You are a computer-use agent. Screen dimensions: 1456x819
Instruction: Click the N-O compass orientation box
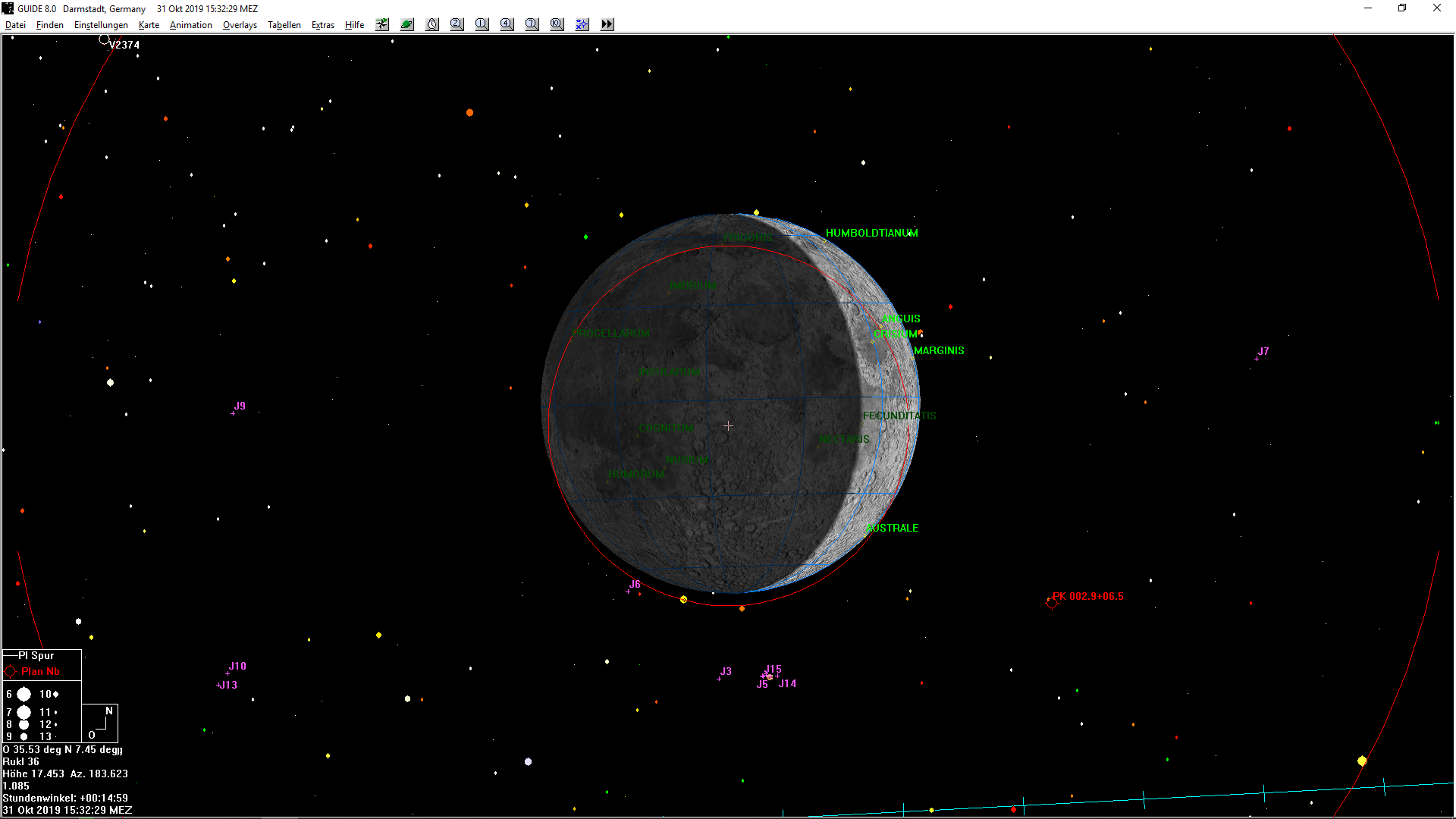100,723
